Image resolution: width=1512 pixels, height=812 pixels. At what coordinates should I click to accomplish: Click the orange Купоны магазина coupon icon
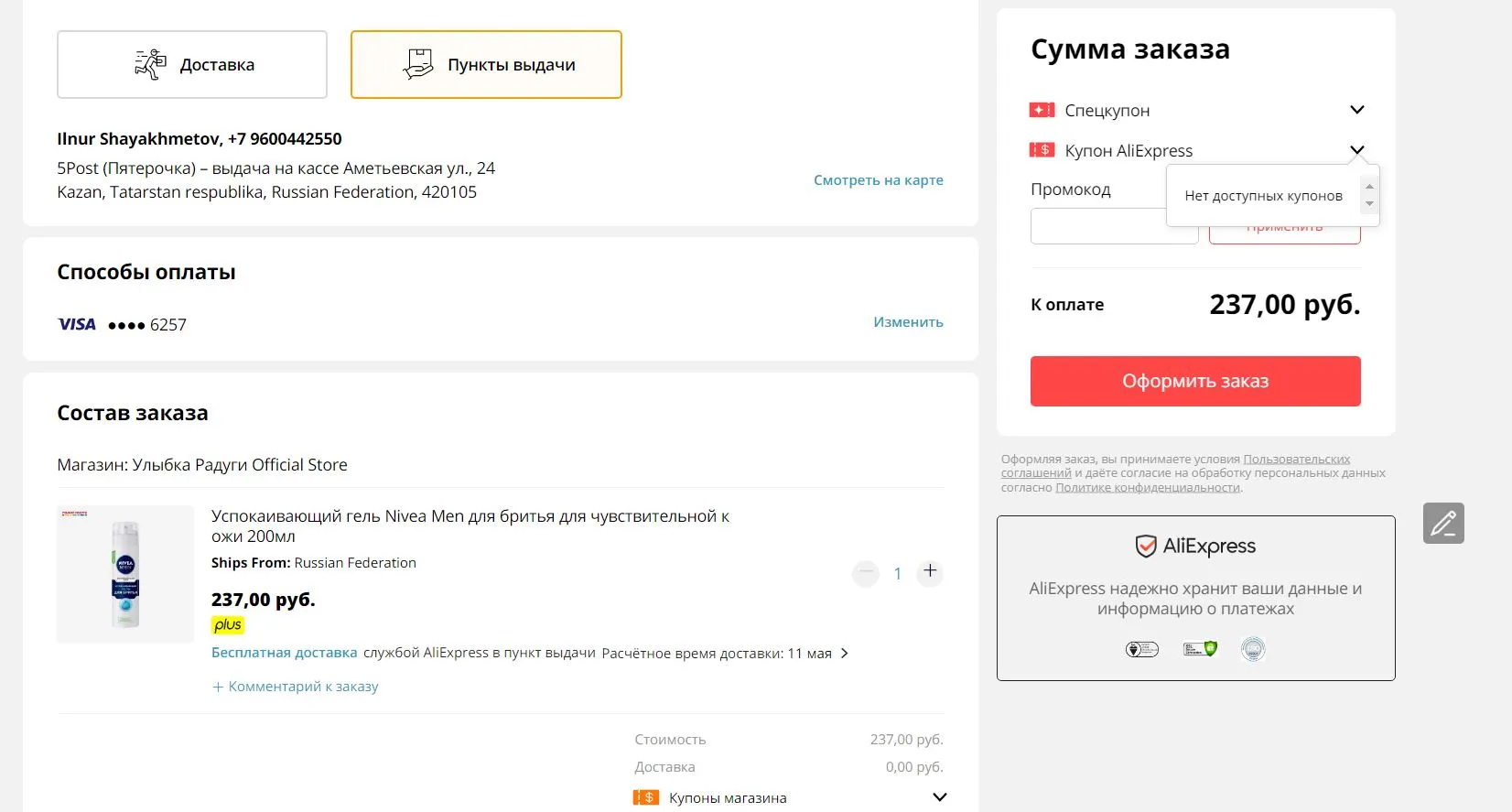tap(646, 797)
